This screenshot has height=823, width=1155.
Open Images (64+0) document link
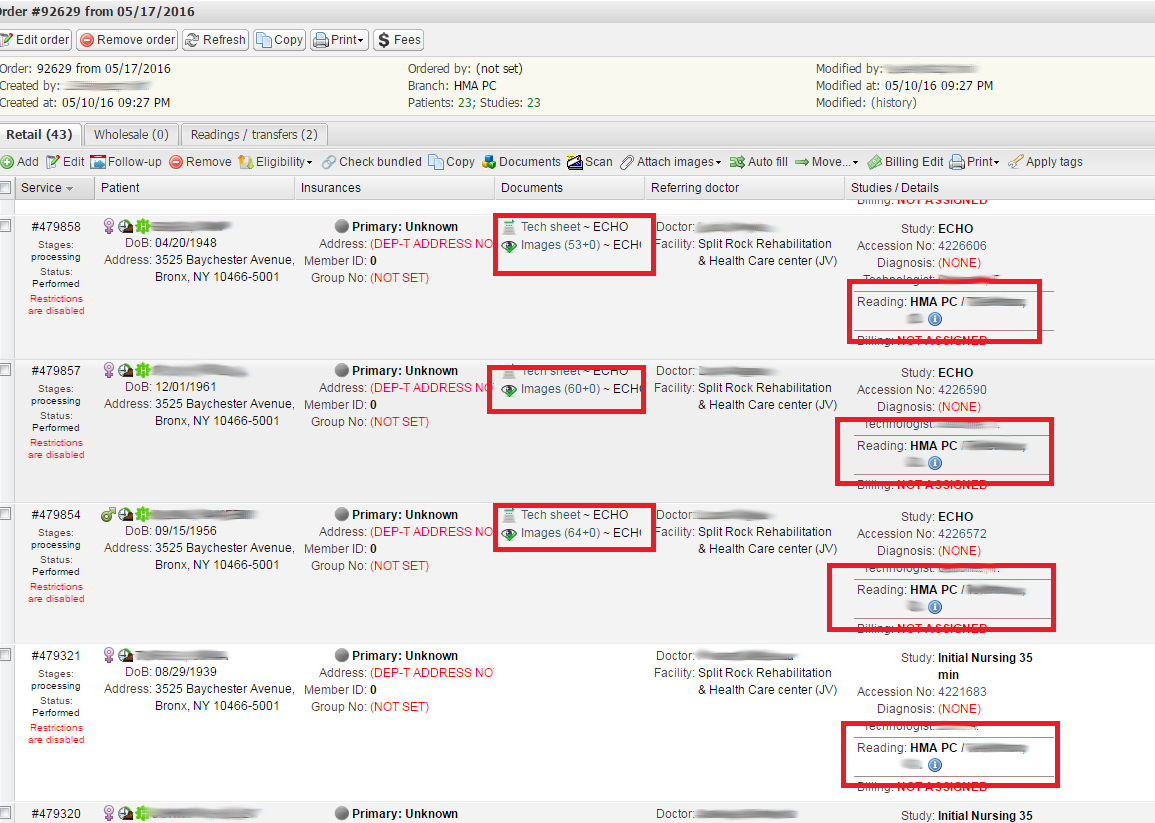pos(561,533)
